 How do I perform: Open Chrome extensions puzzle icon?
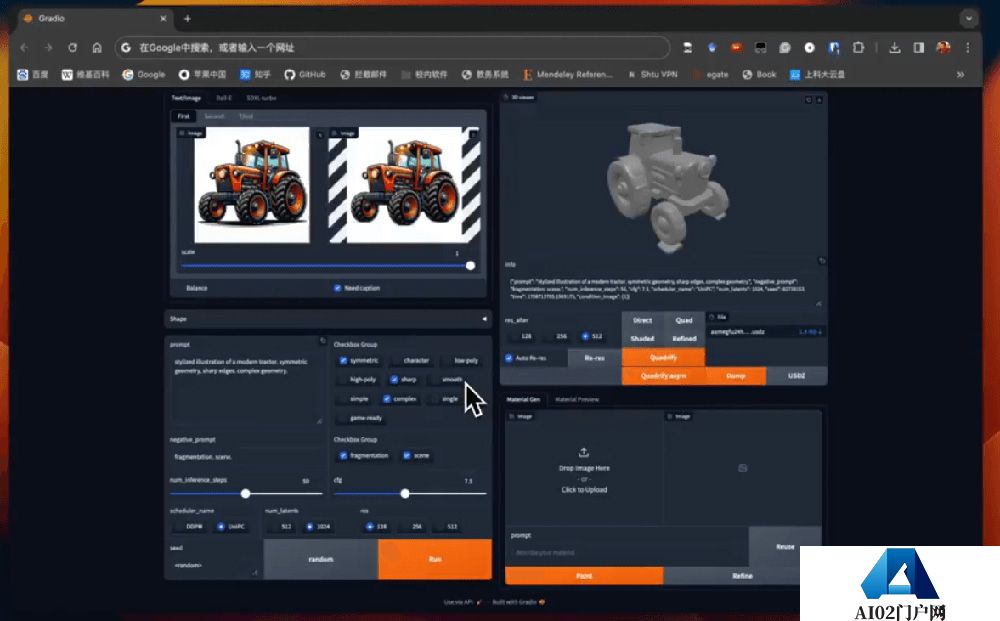[858, 48]
